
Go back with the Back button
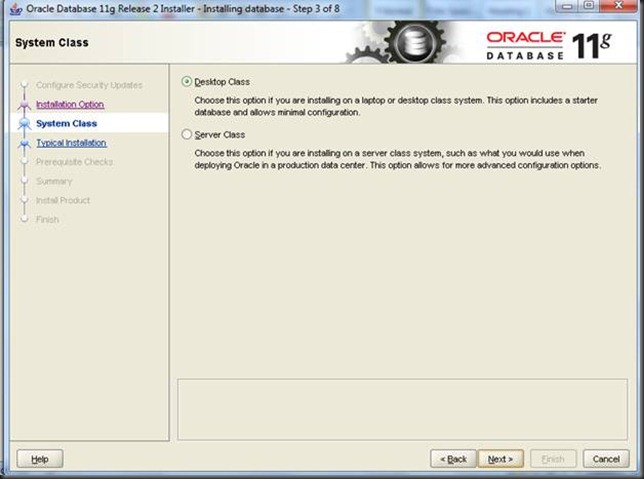click(453, 458)
